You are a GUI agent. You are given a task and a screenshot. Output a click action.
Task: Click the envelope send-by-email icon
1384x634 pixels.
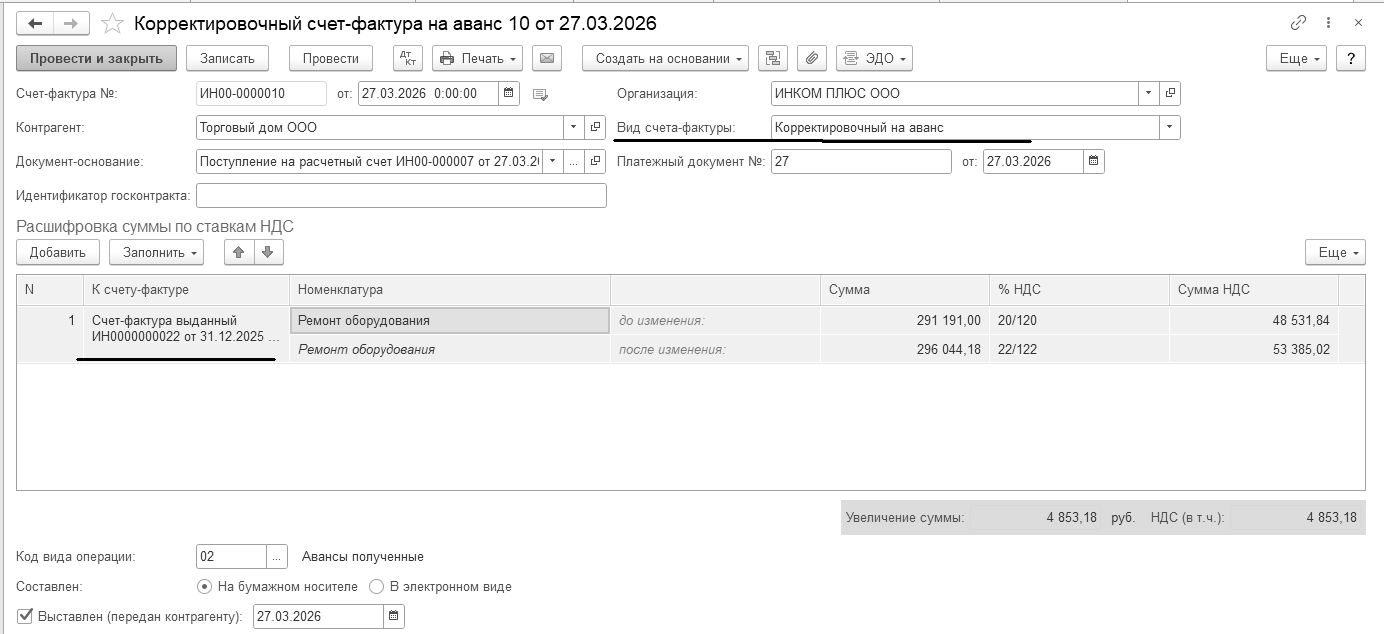click(x=547, y=58)
